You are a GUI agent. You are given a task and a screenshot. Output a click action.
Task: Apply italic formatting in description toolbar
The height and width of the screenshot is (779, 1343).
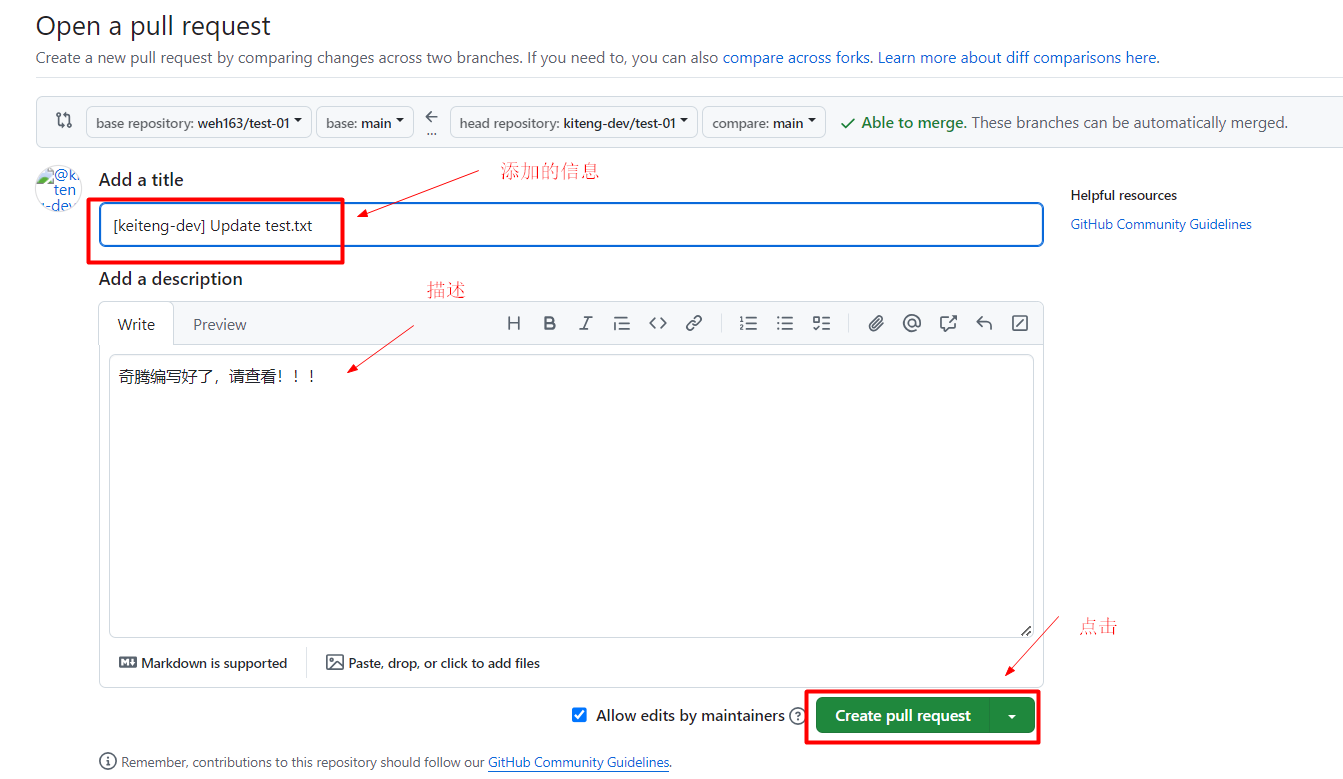585,323
